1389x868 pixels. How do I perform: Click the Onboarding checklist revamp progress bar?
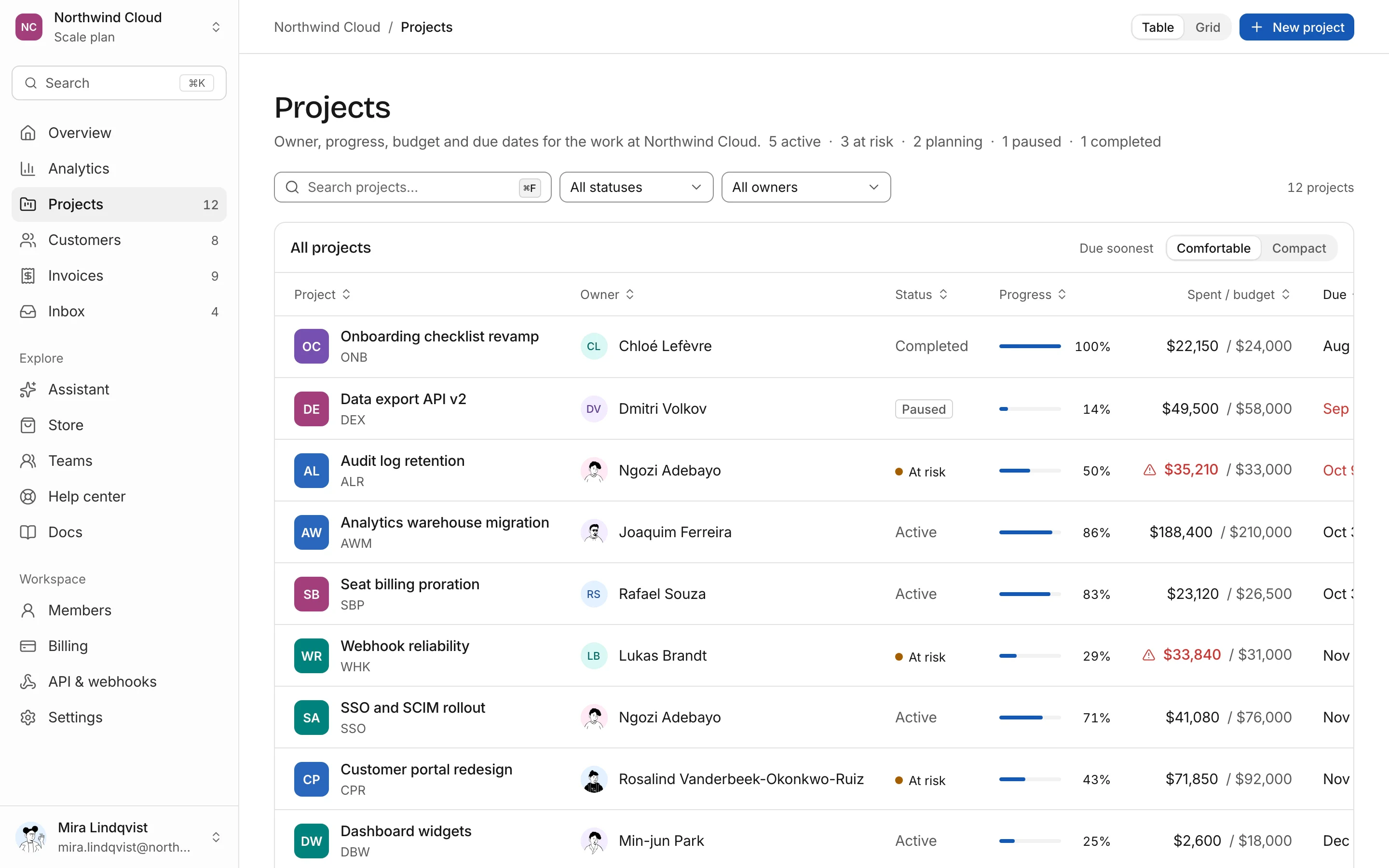[x=1030, y=346]
